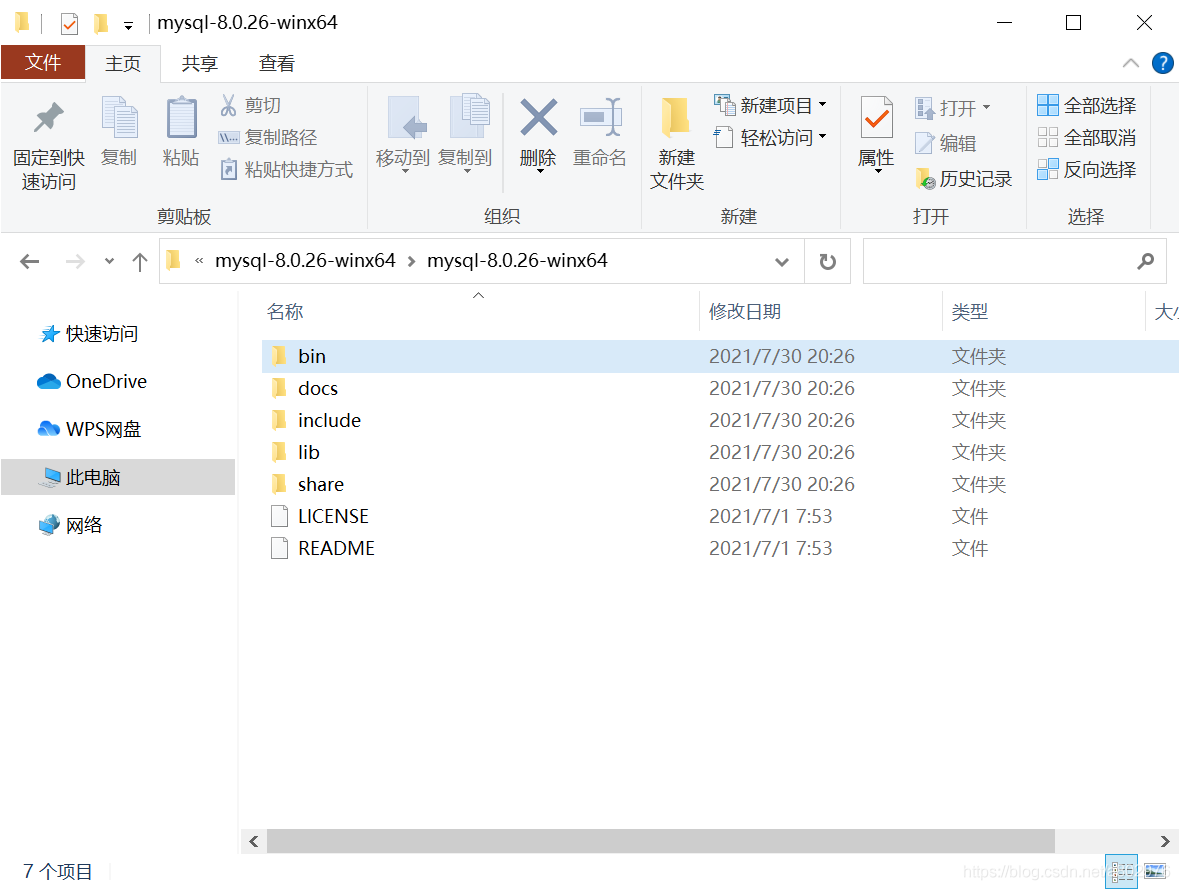
Task: Click the Back navigation arrow
Action: [x=29, y=262]
